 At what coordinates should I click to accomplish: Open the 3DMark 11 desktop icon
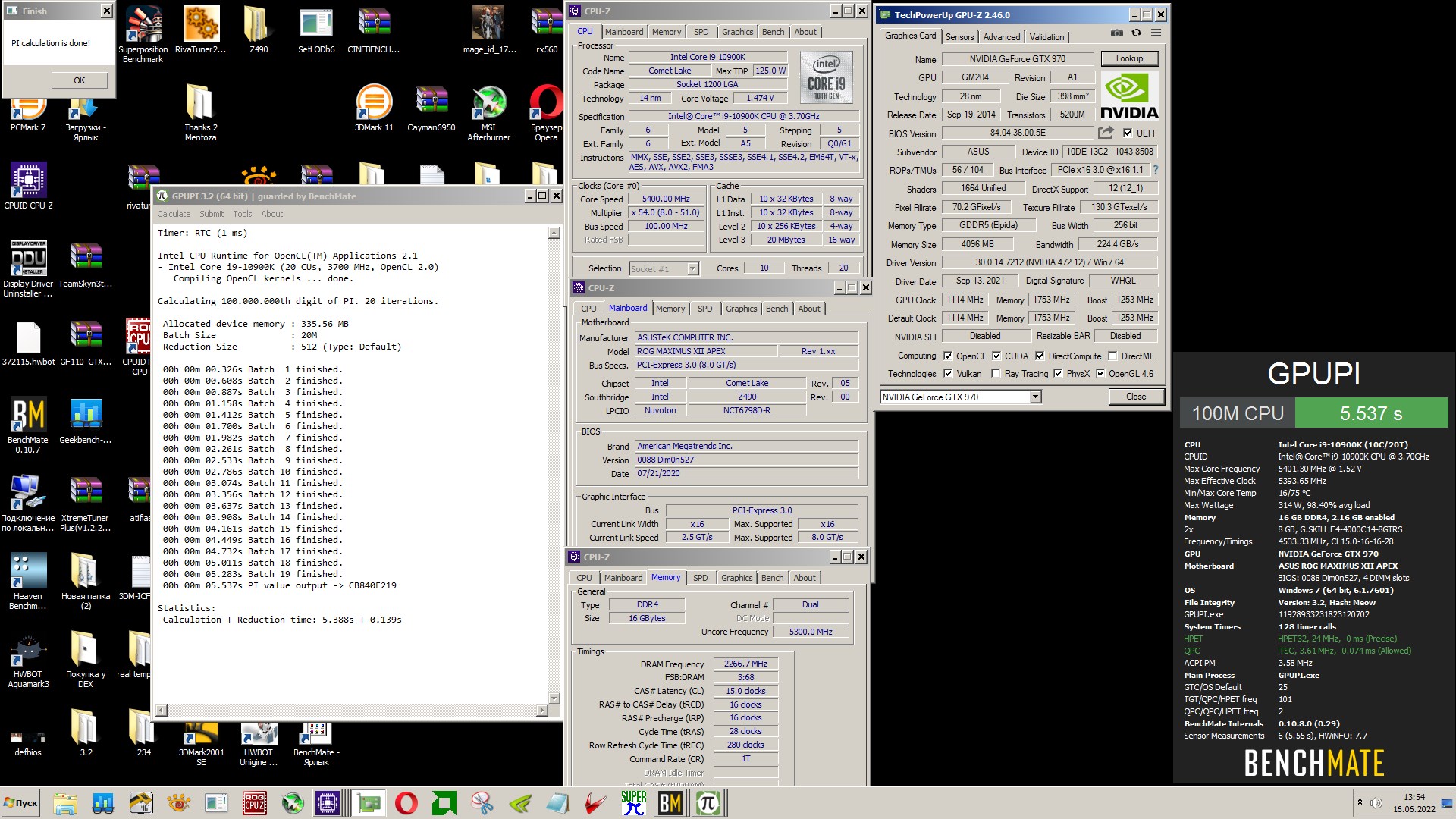pos(374,108)
